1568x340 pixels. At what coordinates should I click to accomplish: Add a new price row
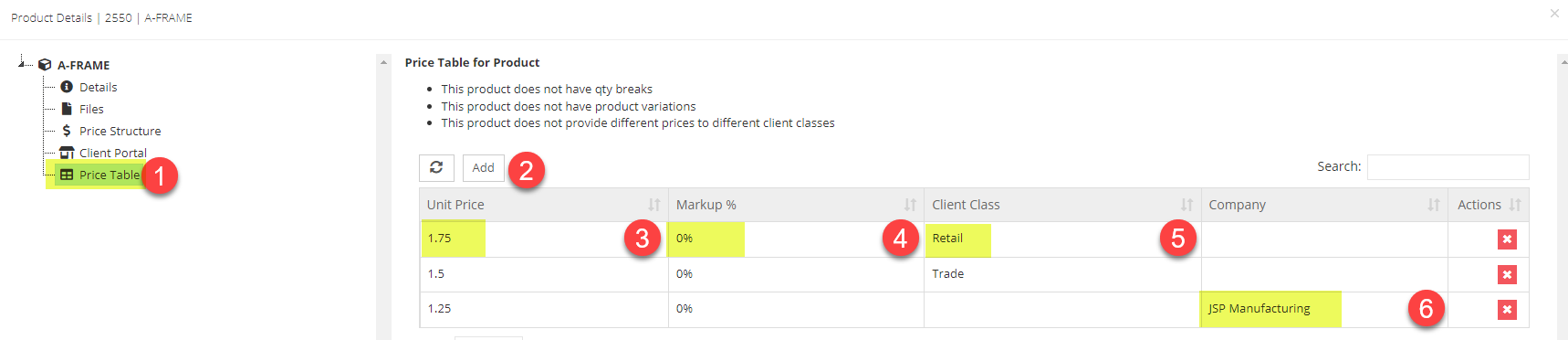coord(483,167)
